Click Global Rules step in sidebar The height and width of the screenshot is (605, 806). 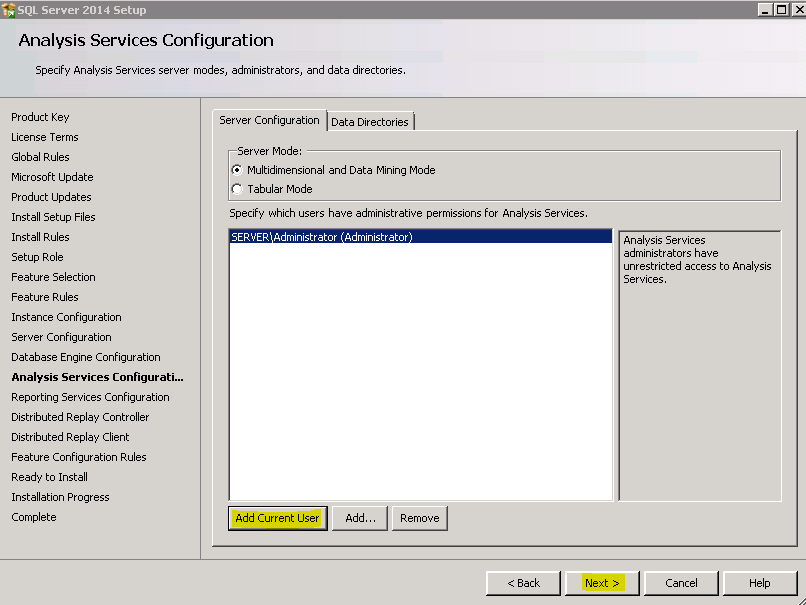40,157
